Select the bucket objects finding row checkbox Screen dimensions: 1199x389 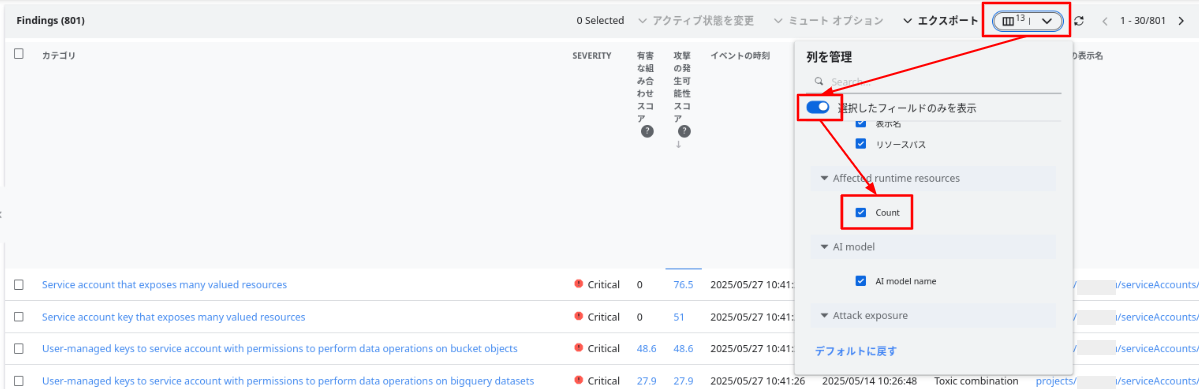[x=19, y=348]
